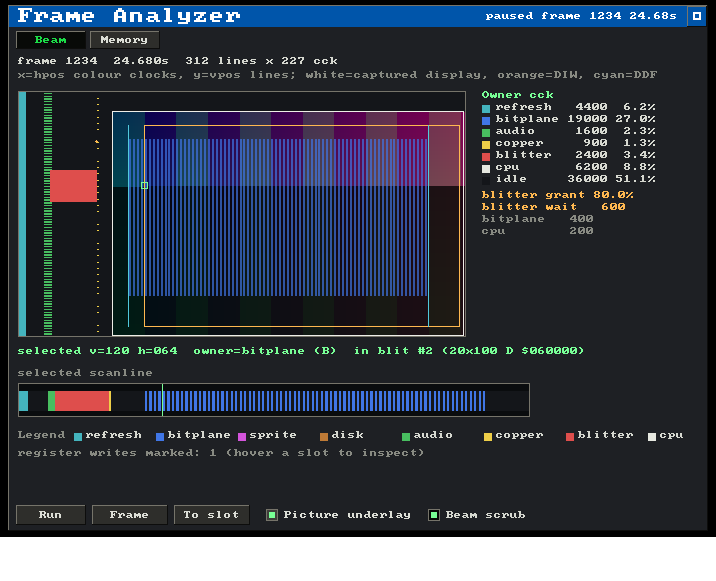Screen dimensions: 716x581
Task: Click the 'bitplane 19000 27.0%' row
Action: [569, 119]
